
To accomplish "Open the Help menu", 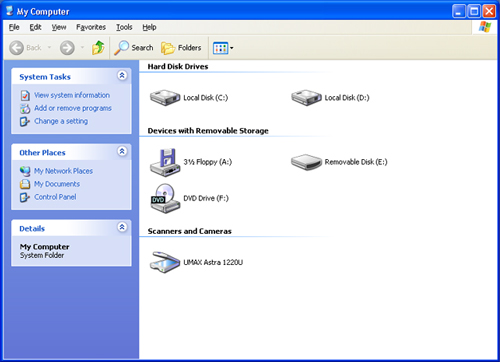I will (149, 27).
